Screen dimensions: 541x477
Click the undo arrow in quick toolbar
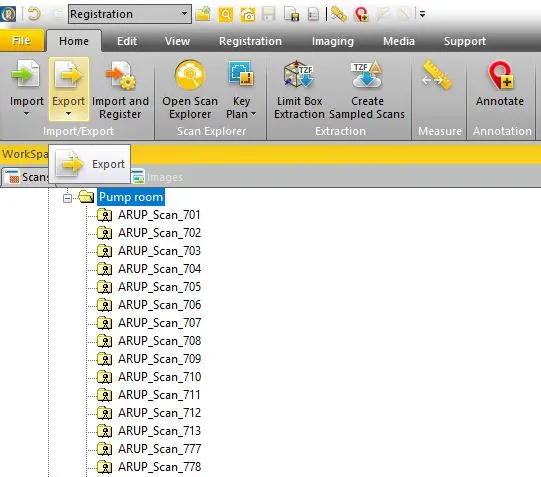(33, 14)
